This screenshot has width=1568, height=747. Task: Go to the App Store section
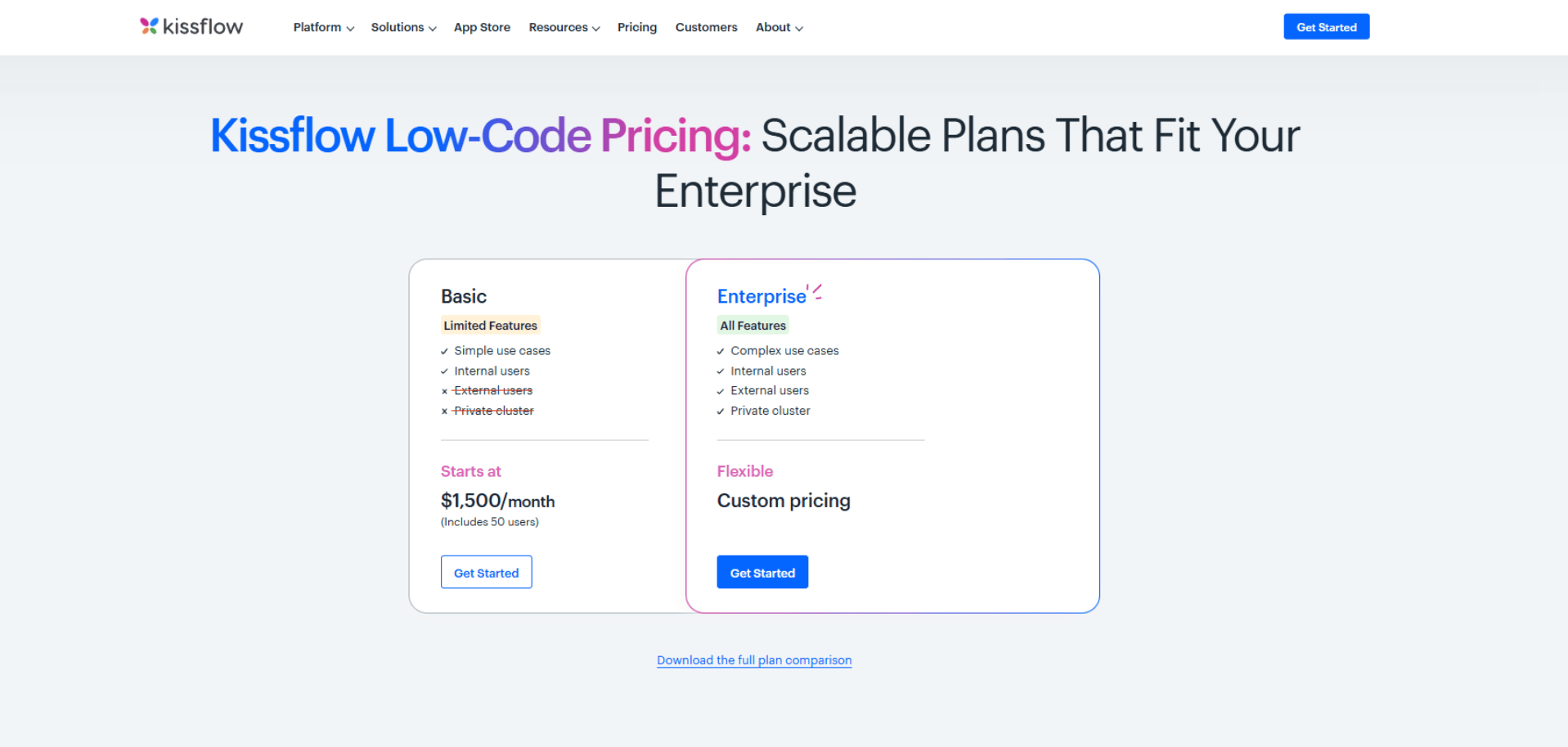click(482, 27)
